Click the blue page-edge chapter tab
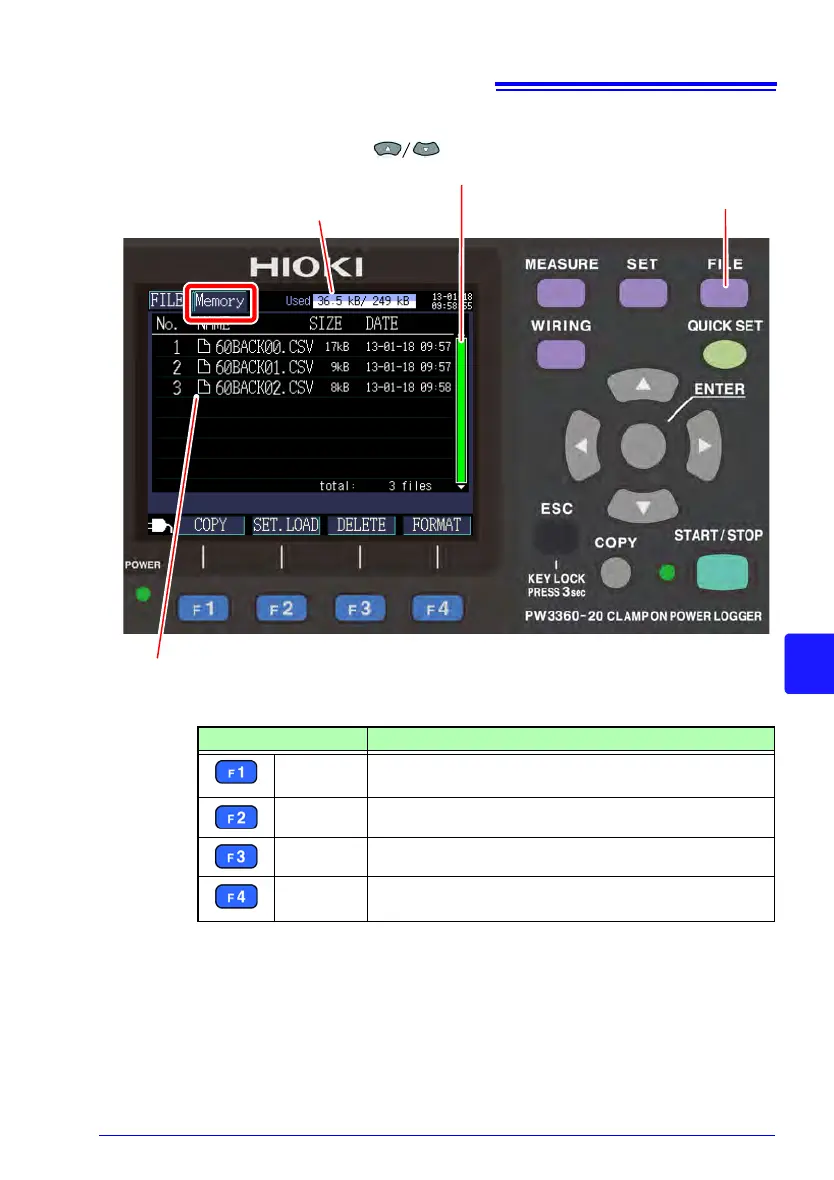Viewport: 834px width, 1180px height. (809, 664)
